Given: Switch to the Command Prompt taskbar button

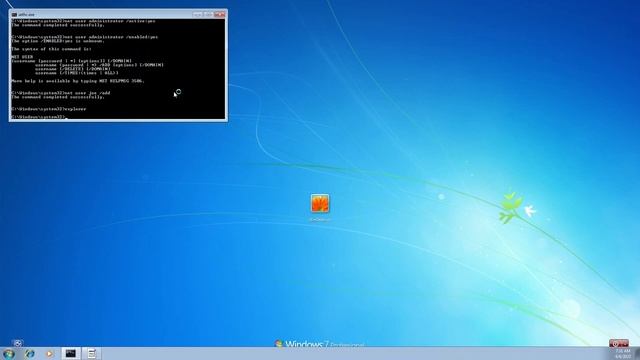Looking at the screenshot, I should [71, 353].
